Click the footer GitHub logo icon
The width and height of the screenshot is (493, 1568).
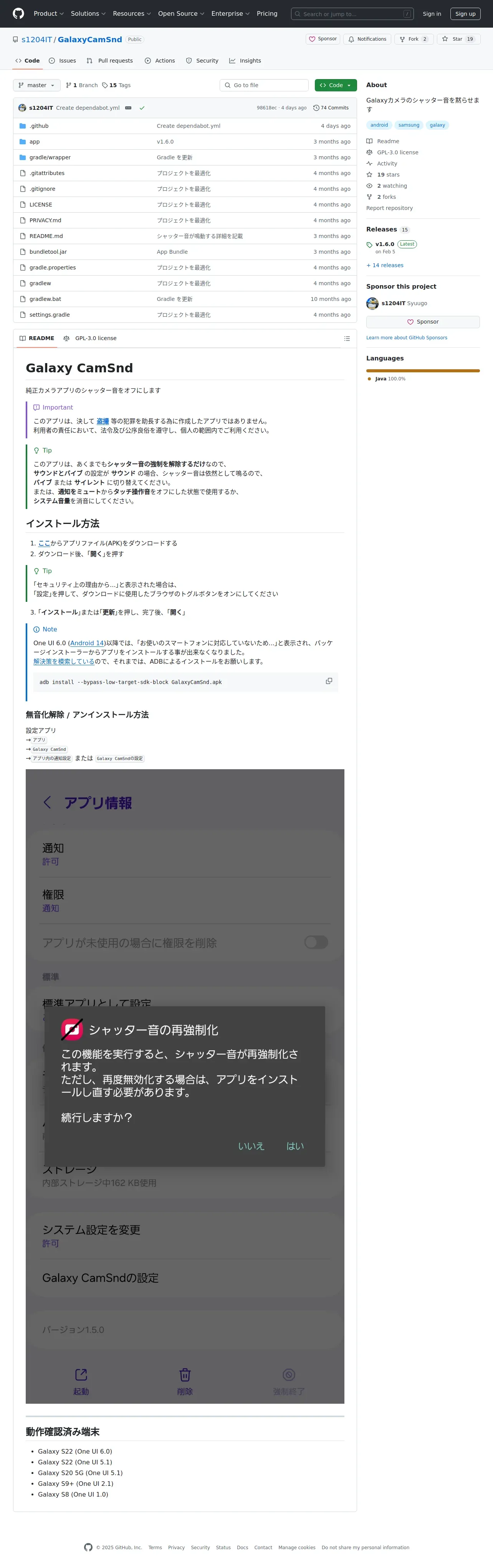point(88,1547)
